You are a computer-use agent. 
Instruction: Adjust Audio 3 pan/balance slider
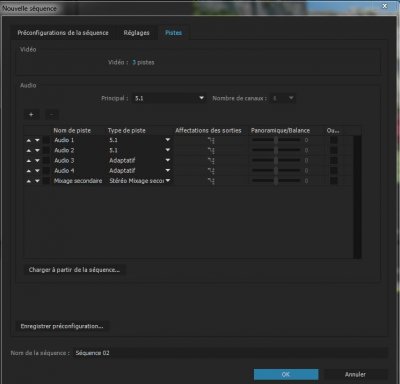tap(276, 161)
